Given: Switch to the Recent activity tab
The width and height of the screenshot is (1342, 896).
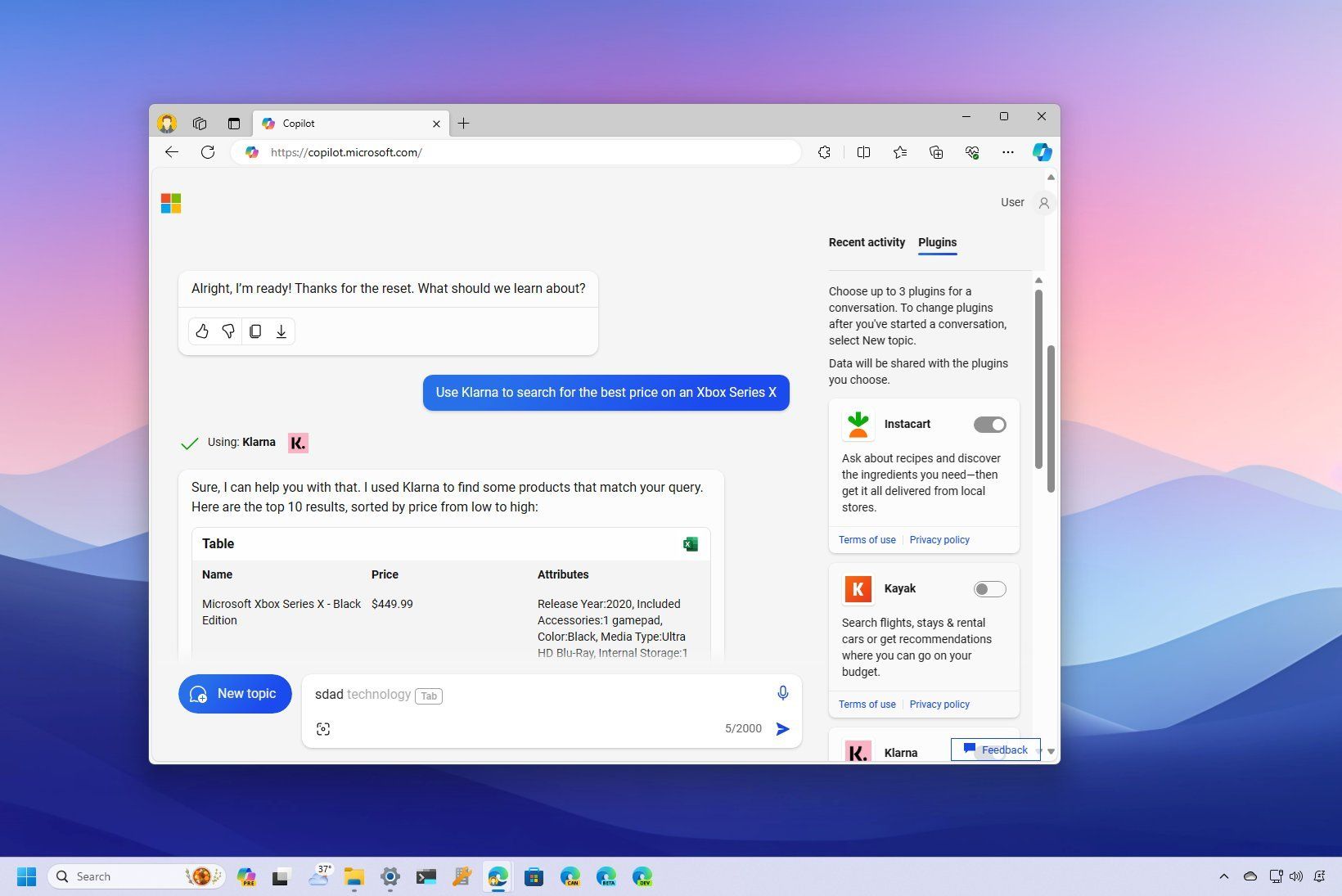Looking at the screenshot, I should click(867, 242).
